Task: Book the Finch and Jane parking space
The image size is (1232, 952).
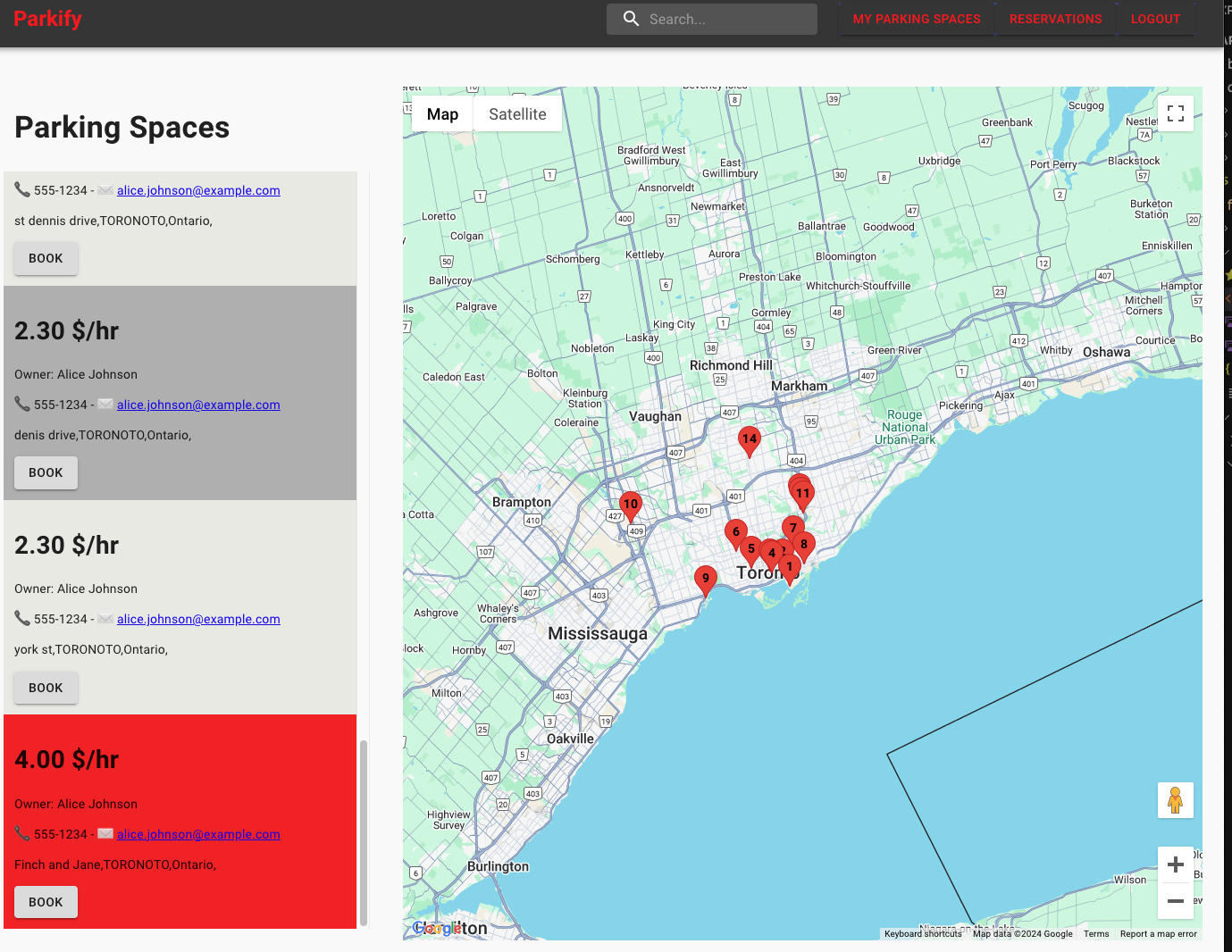Action: (x=46, y=902)
